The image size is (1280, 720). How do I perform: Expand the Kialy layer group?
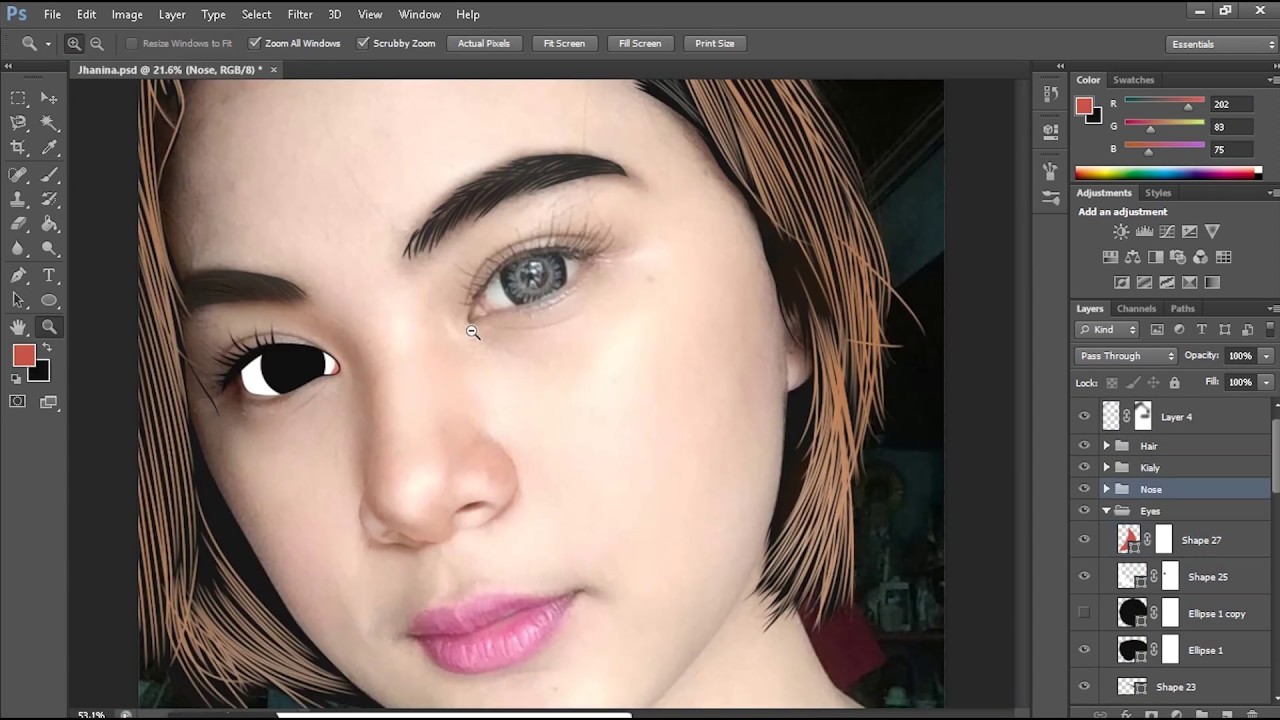(x=1106, y=467)
